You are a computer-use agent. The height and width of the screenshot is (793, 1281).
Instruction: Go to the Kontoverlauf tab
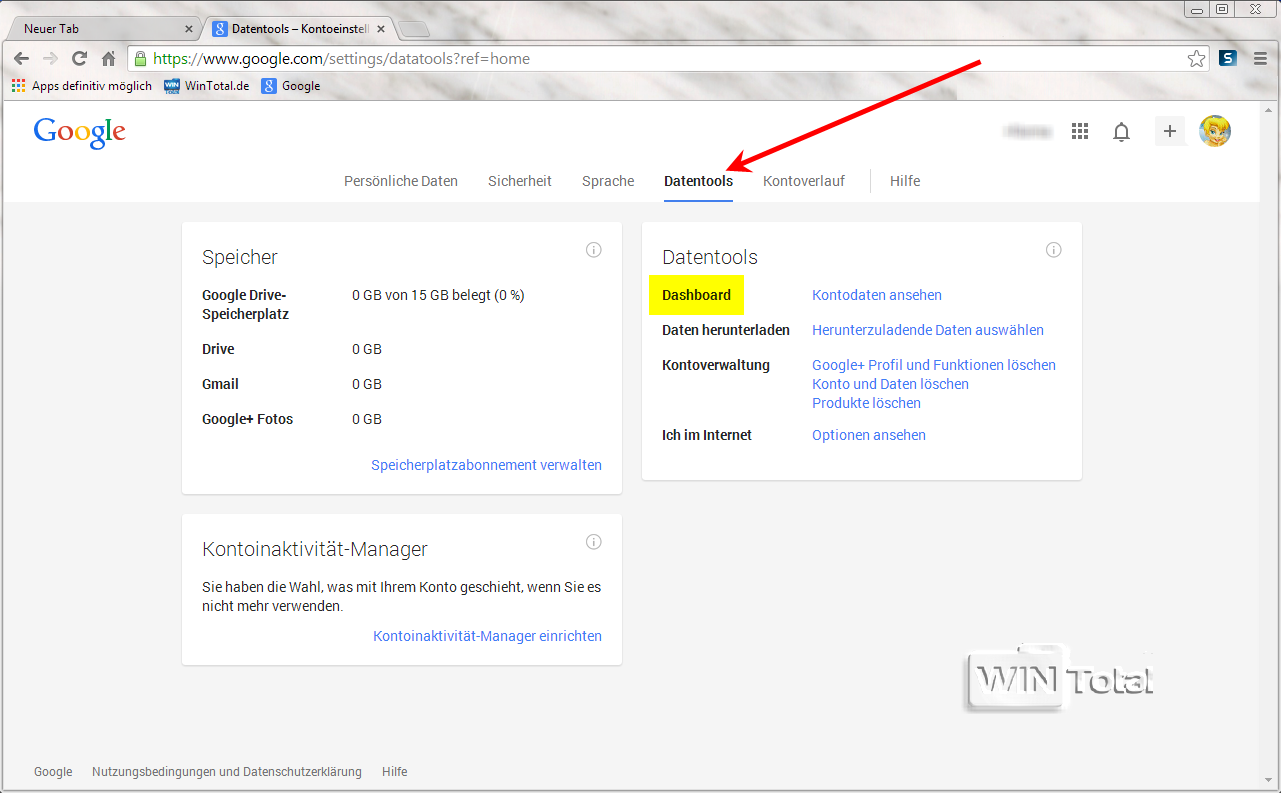point(804,181)
